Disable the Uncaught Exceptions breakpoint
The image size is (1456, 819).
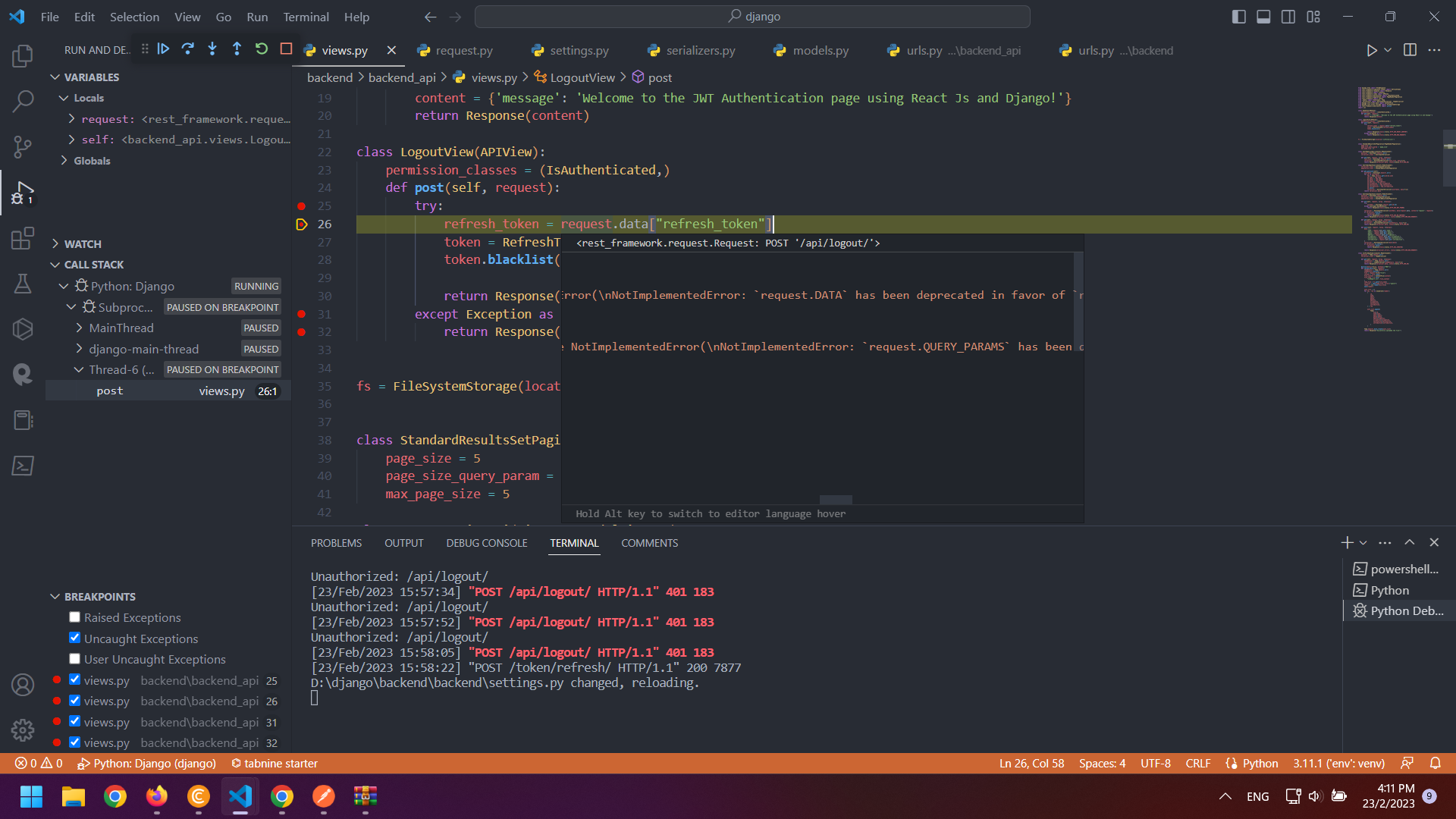pyautogui.click(x=74, y=638)
